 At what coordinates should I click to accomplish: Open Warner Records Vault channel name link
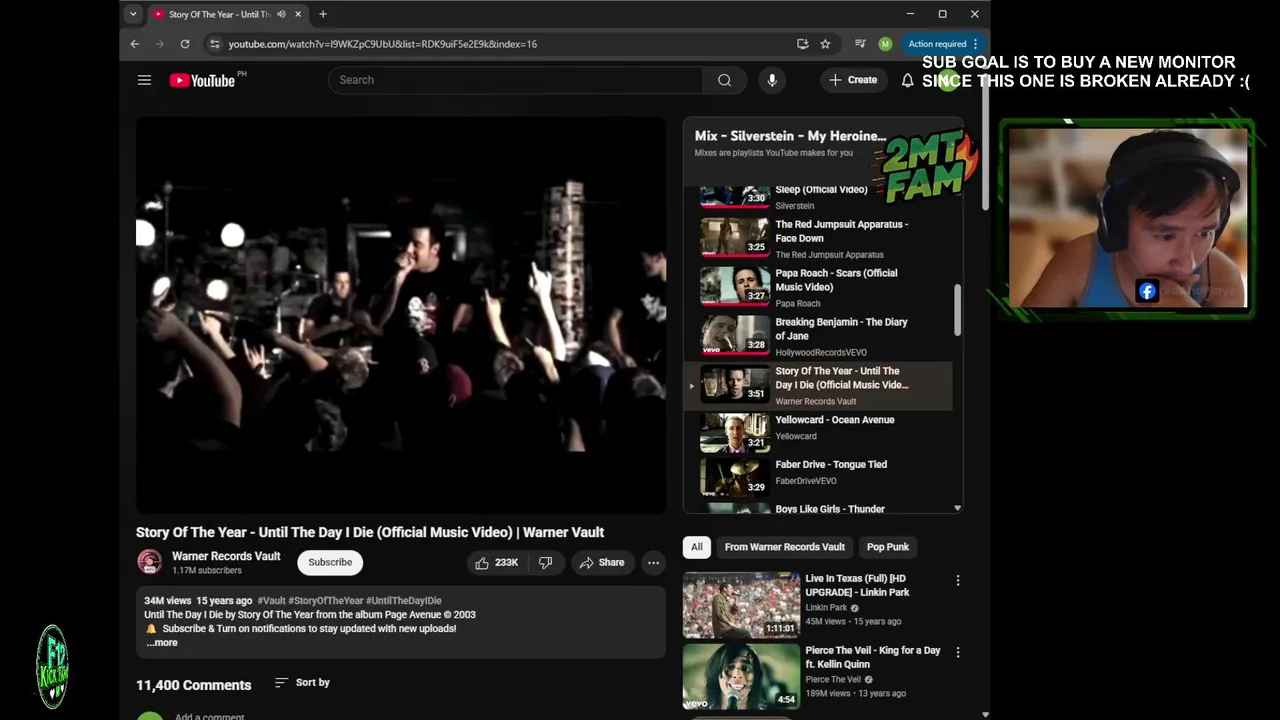(x=226, y=556)
